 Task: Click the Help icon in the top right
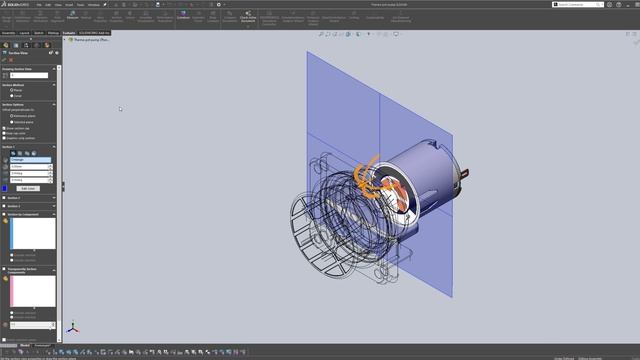point(619,4)
